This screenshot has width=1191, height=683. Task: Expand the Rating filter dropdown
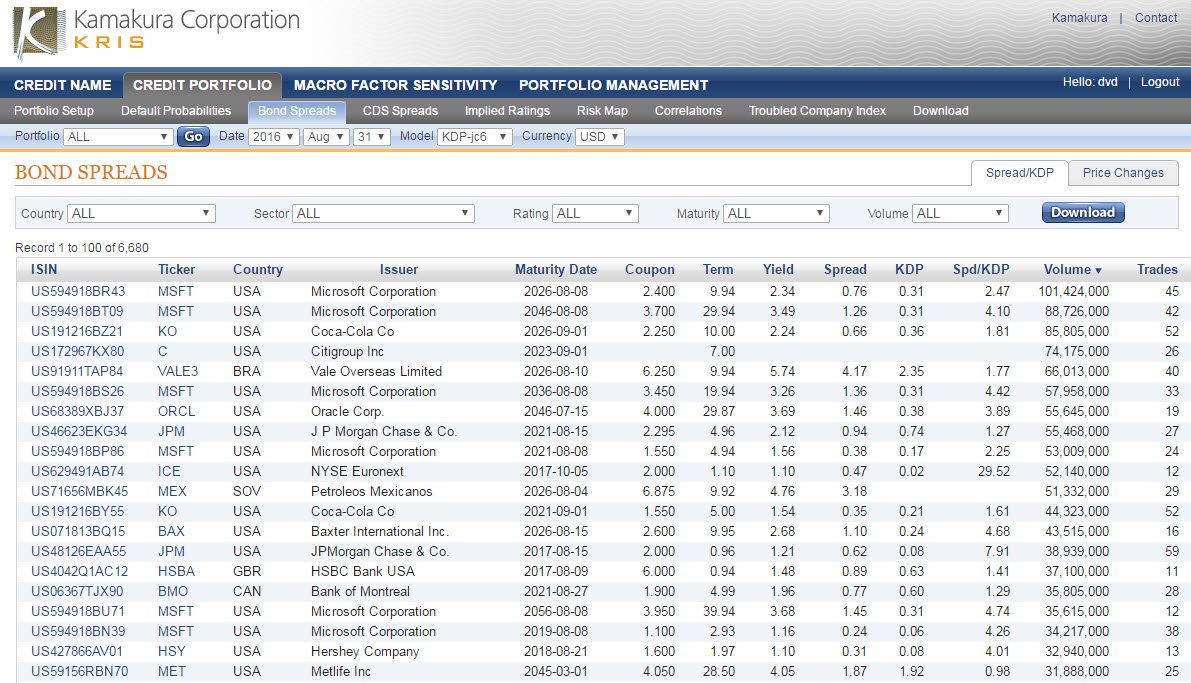595,213
